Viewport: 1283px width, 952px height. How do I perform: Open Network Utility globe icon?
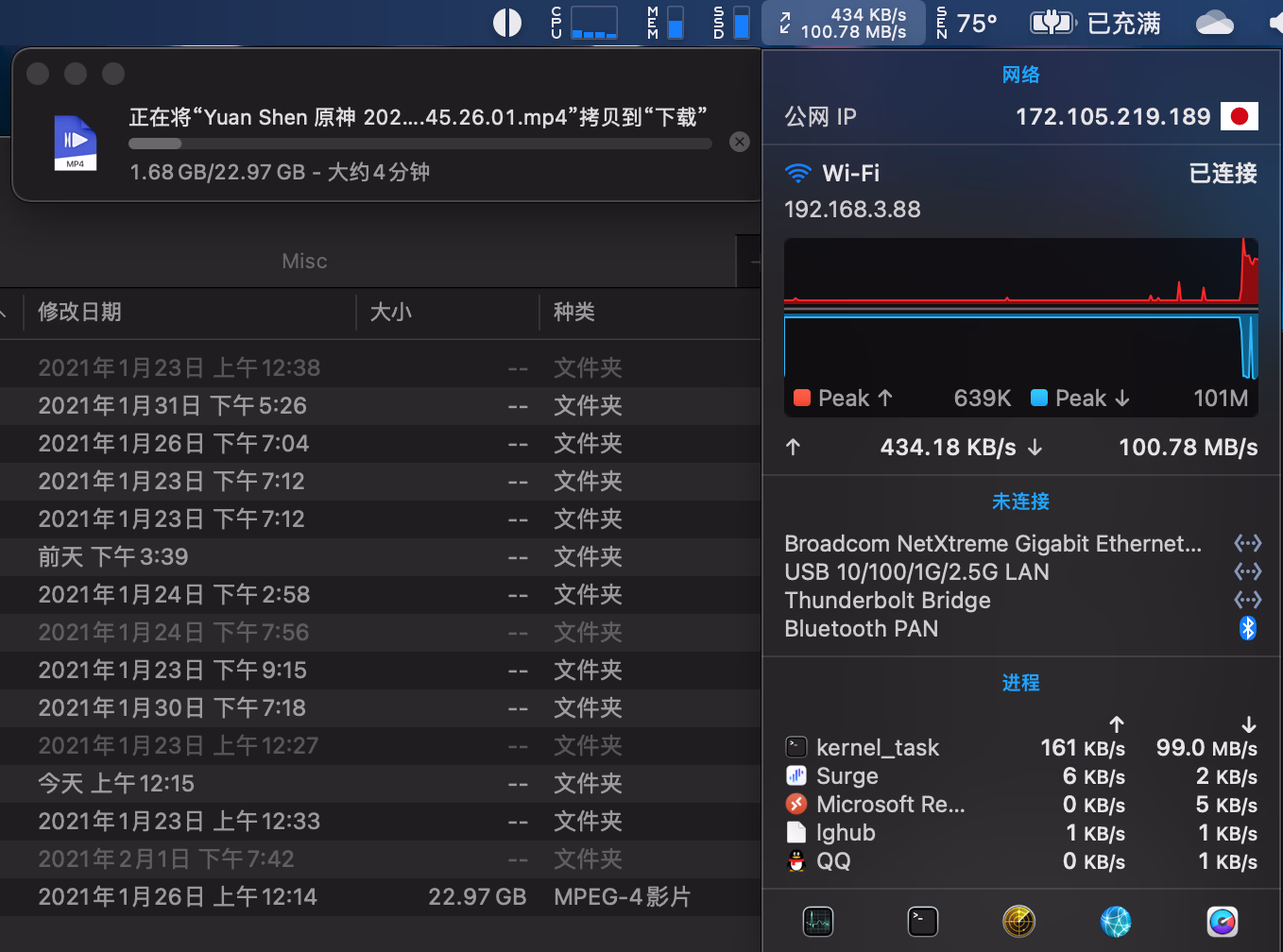[1116, 921]
